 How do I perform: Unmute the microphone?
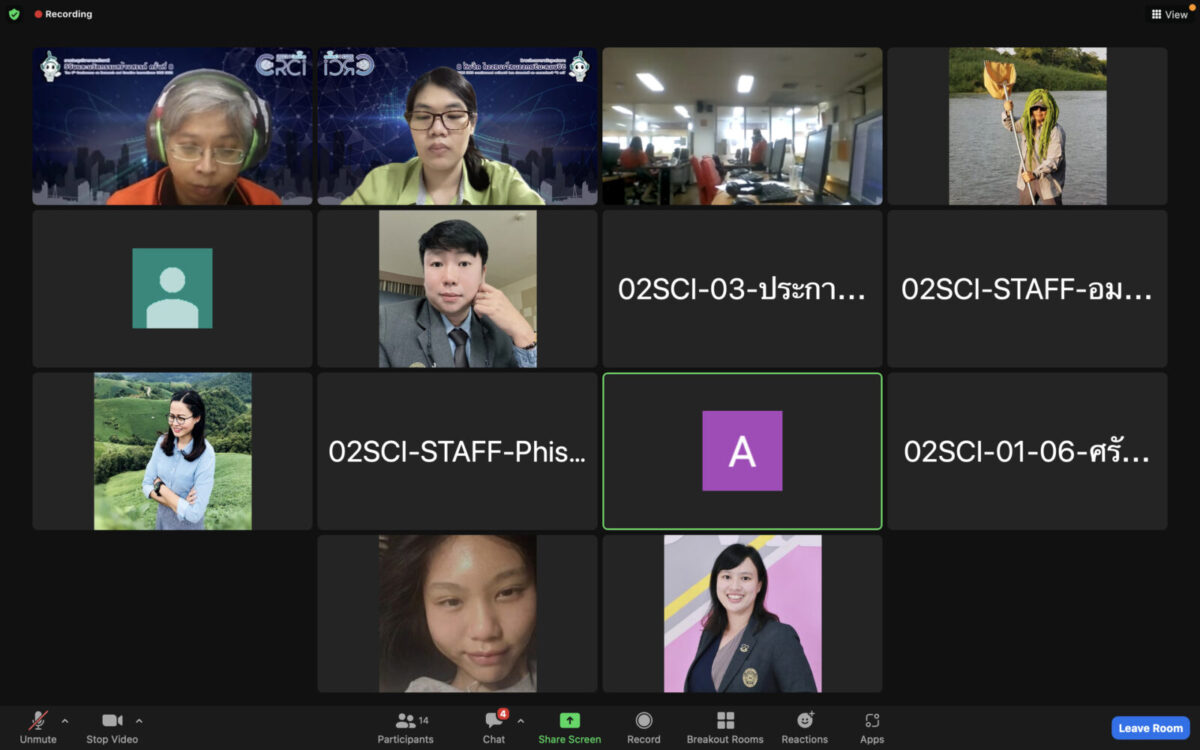tap(38, 726)
